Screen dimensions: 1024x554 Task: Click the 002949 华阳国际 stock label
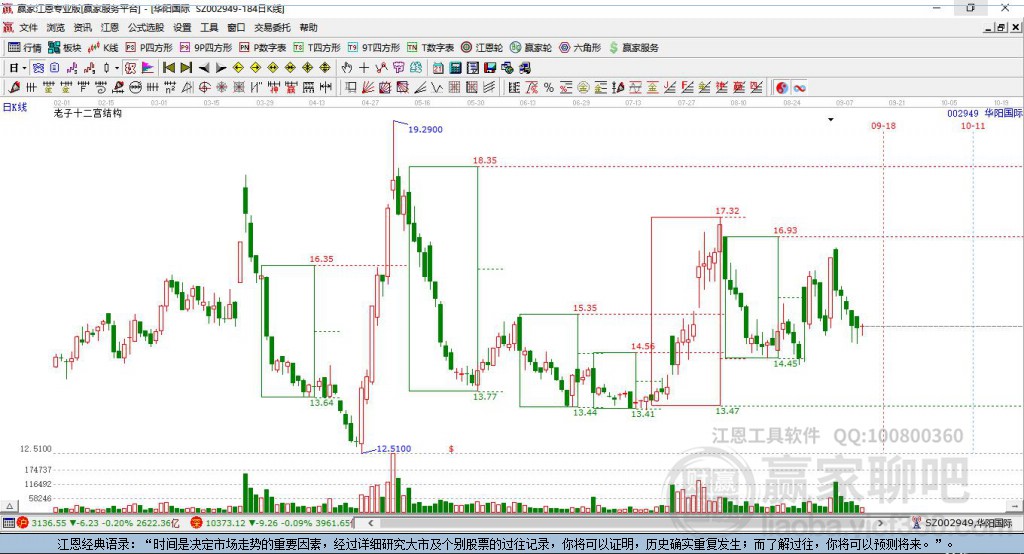coord(985,113)
